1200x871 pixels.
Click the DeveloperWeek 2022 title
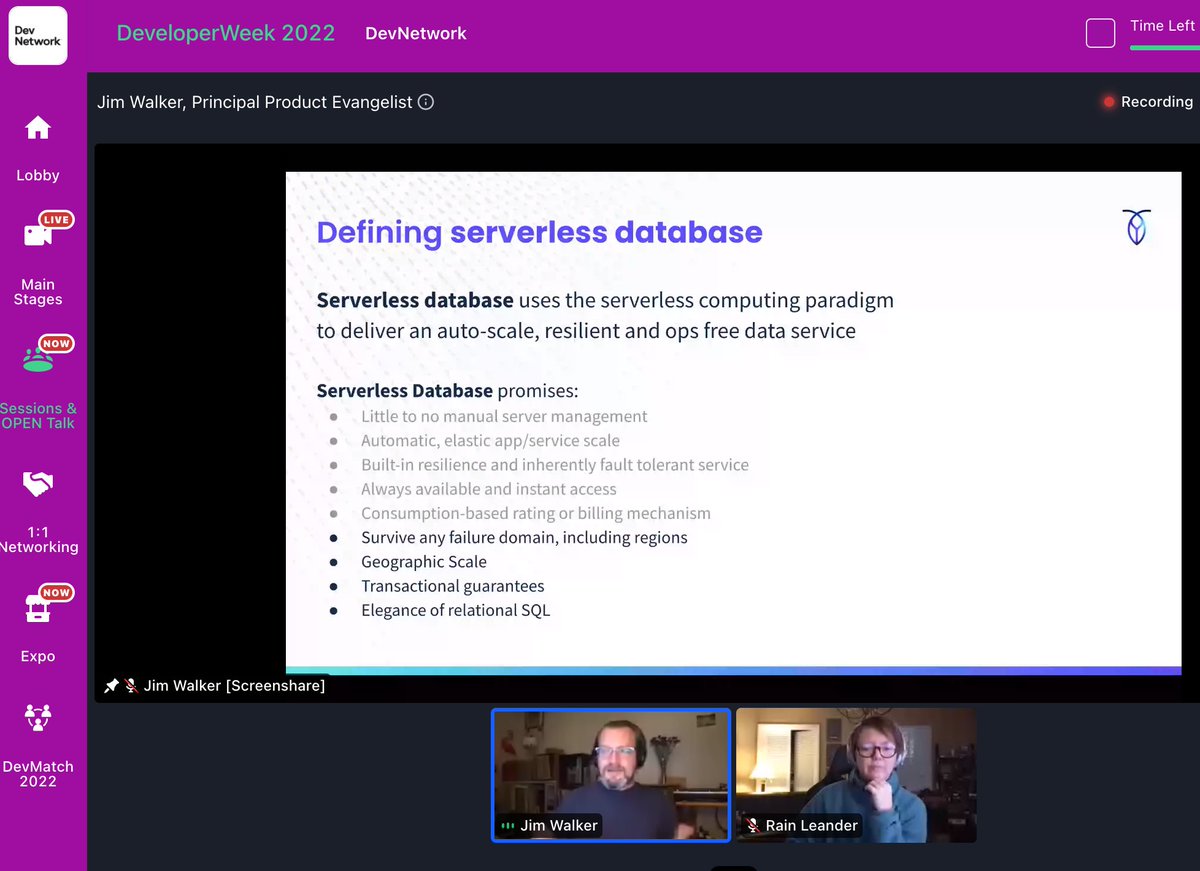[226, 33]
